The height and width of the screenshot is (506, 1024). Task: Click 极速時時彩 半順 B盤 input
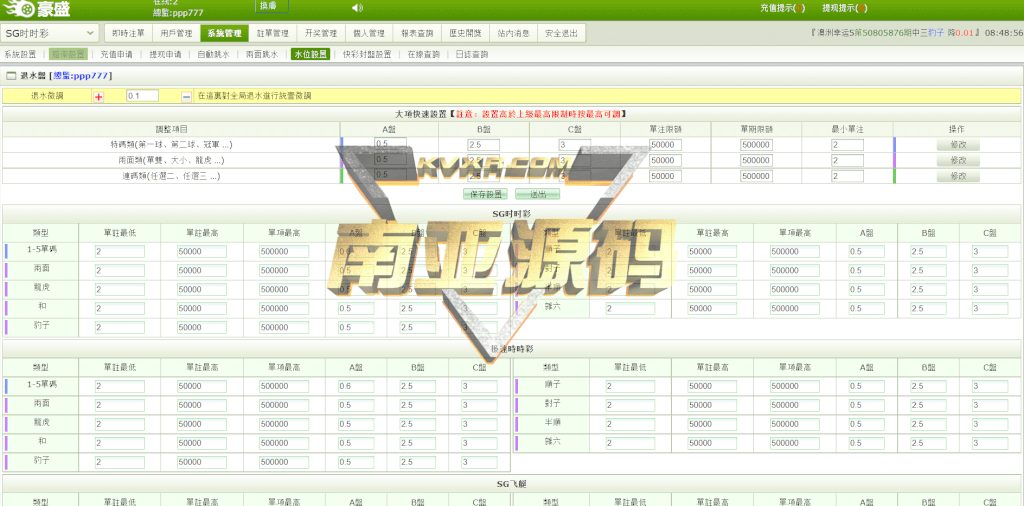click(x=928, y=424)
